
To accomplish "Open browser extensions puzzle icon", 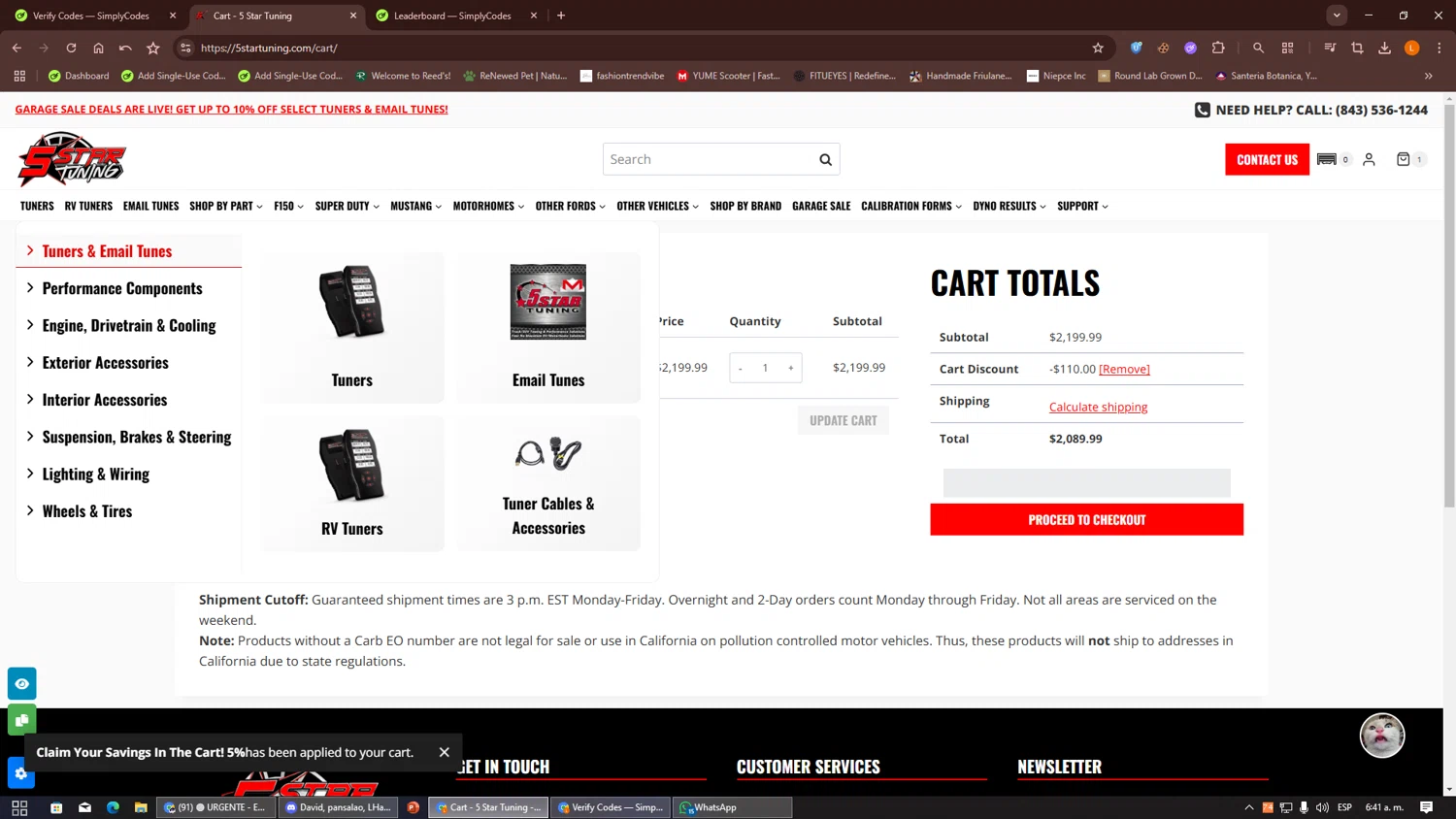I will 1218,48.
